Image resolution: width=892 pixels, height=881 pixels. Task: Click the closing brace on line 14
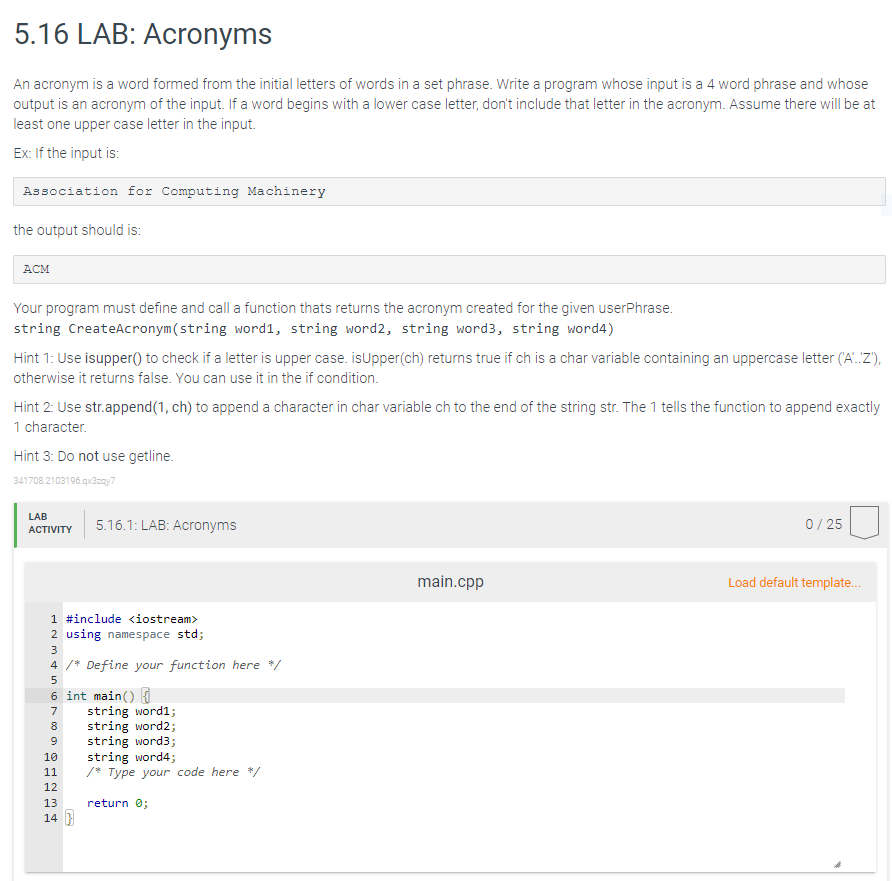[68, 817]
